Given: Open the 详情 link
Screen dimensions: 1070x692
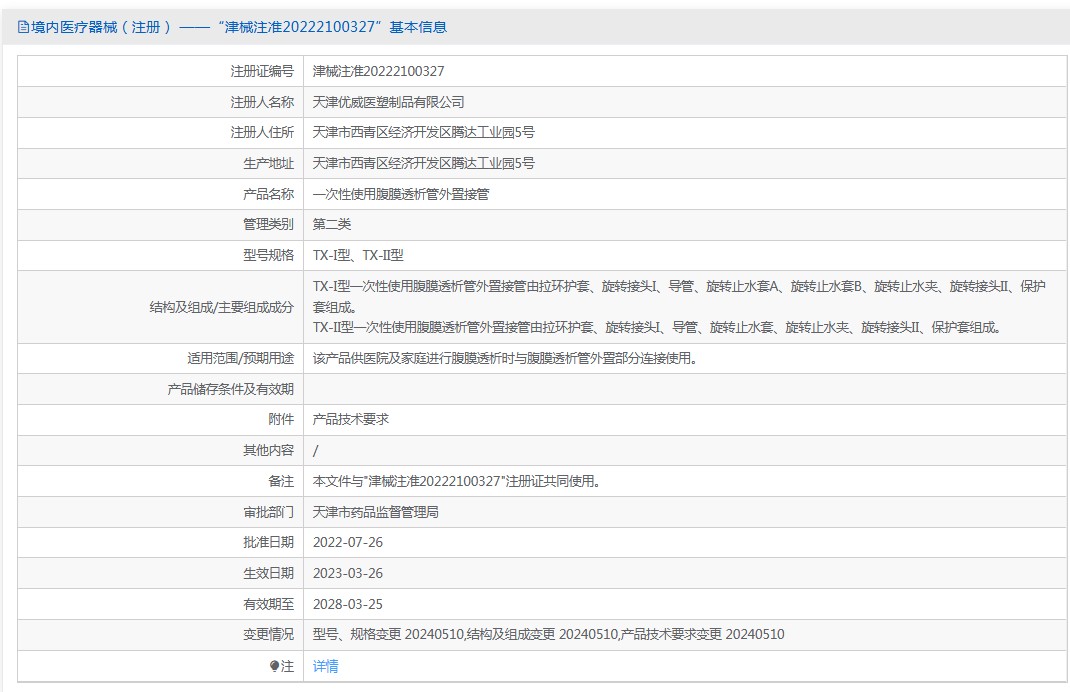Looking at the screenshot, I should click(x=326, y=666).
